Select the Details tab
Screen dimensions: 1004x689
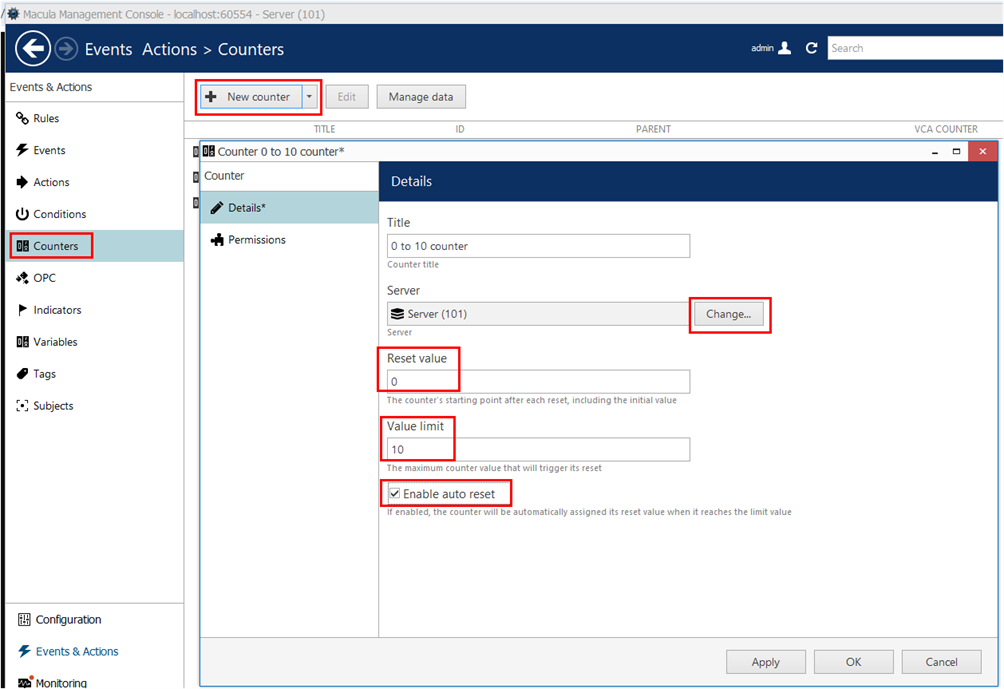coord(246,208)
